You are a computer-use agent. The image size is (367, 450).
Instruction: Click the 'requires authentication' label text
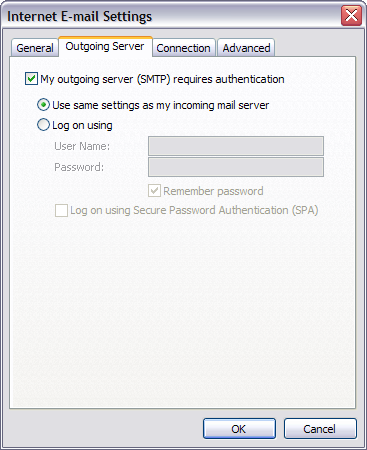tap(229, 79)
